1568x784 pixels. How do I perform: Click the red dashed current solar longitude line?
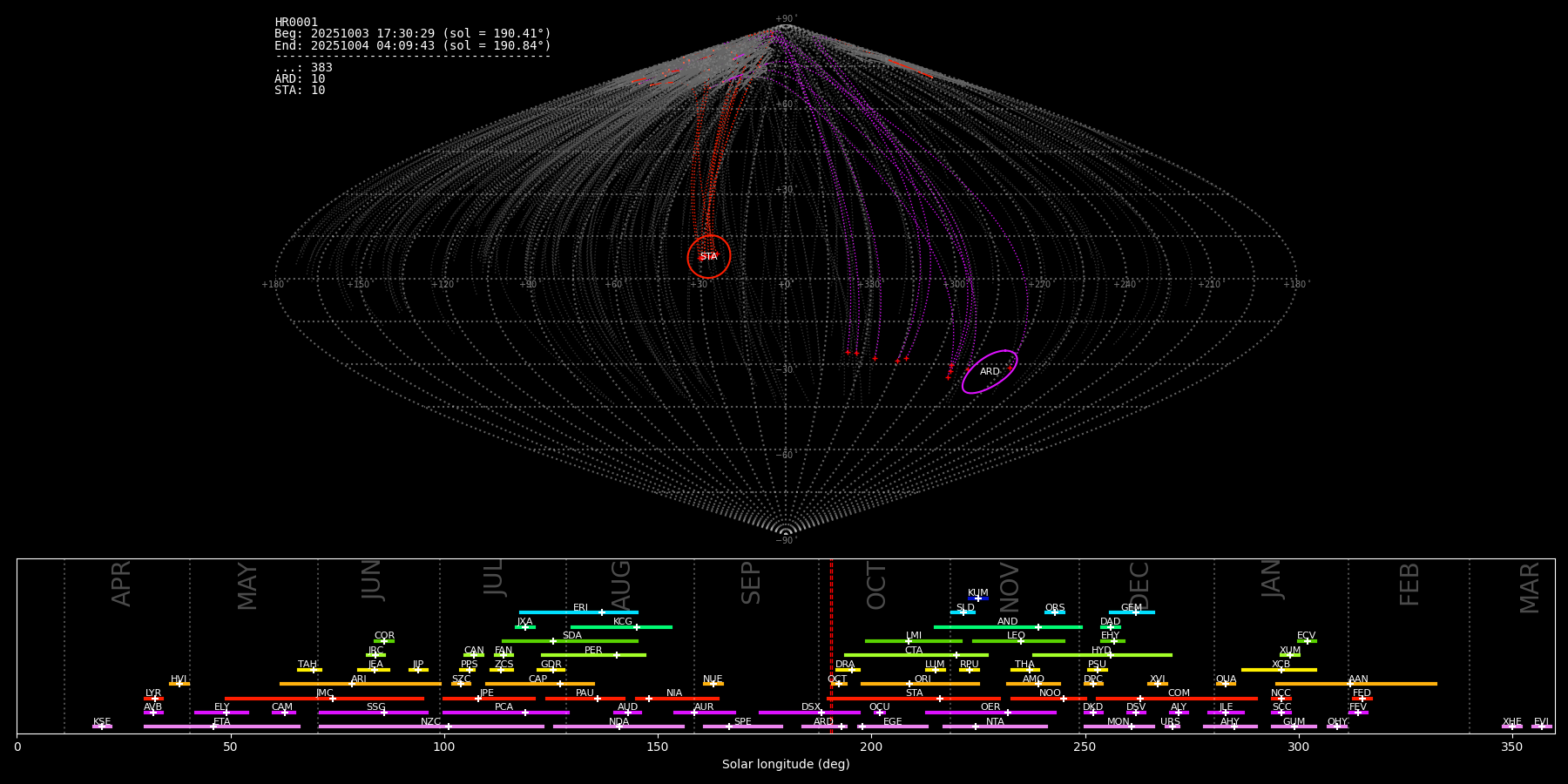[831, 645]
